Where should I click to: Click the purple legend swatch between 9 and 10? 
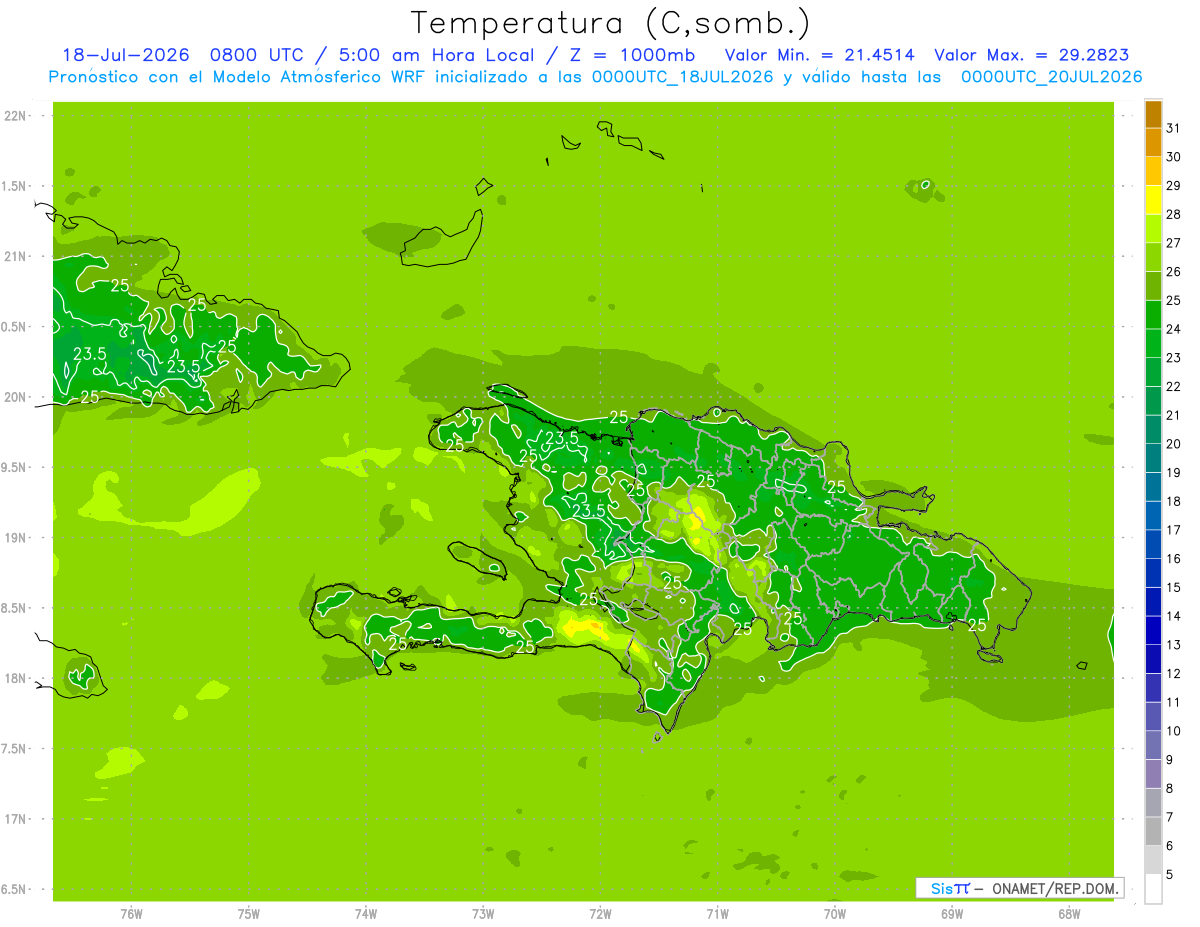(x=1153, y=746)
